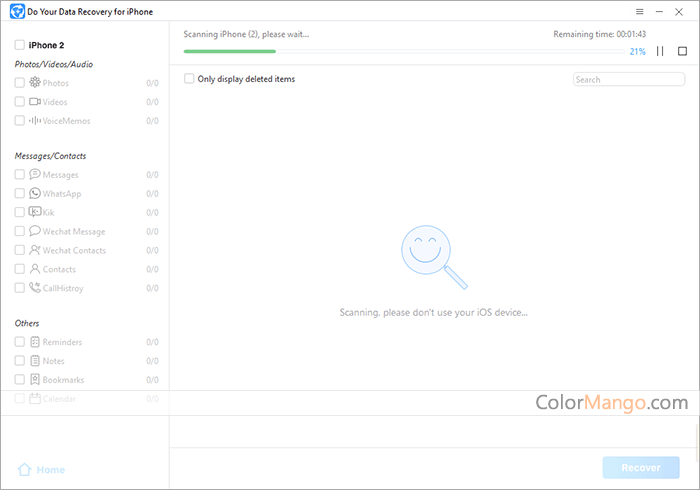This screenshot has width=700, height=490.
Task: Click the Videos camera icon
Action: click(35, 102)
